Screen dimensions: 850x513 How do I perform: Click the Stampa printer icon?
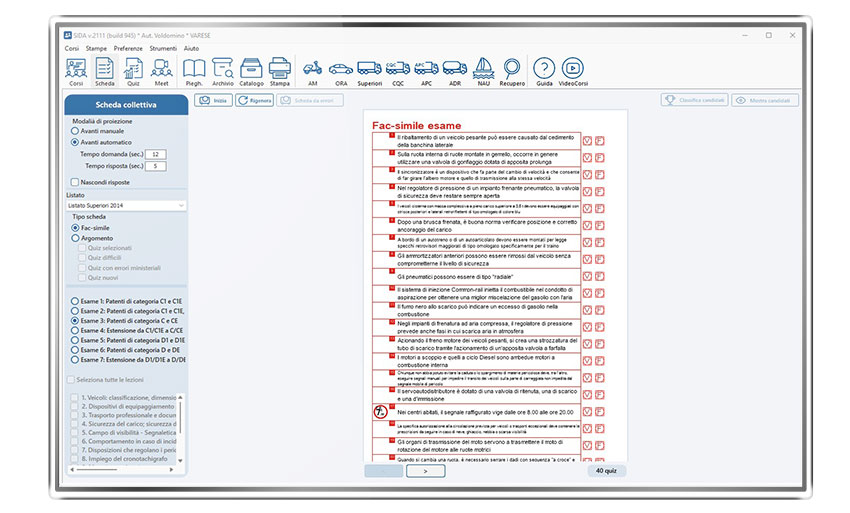coord(279,71)
